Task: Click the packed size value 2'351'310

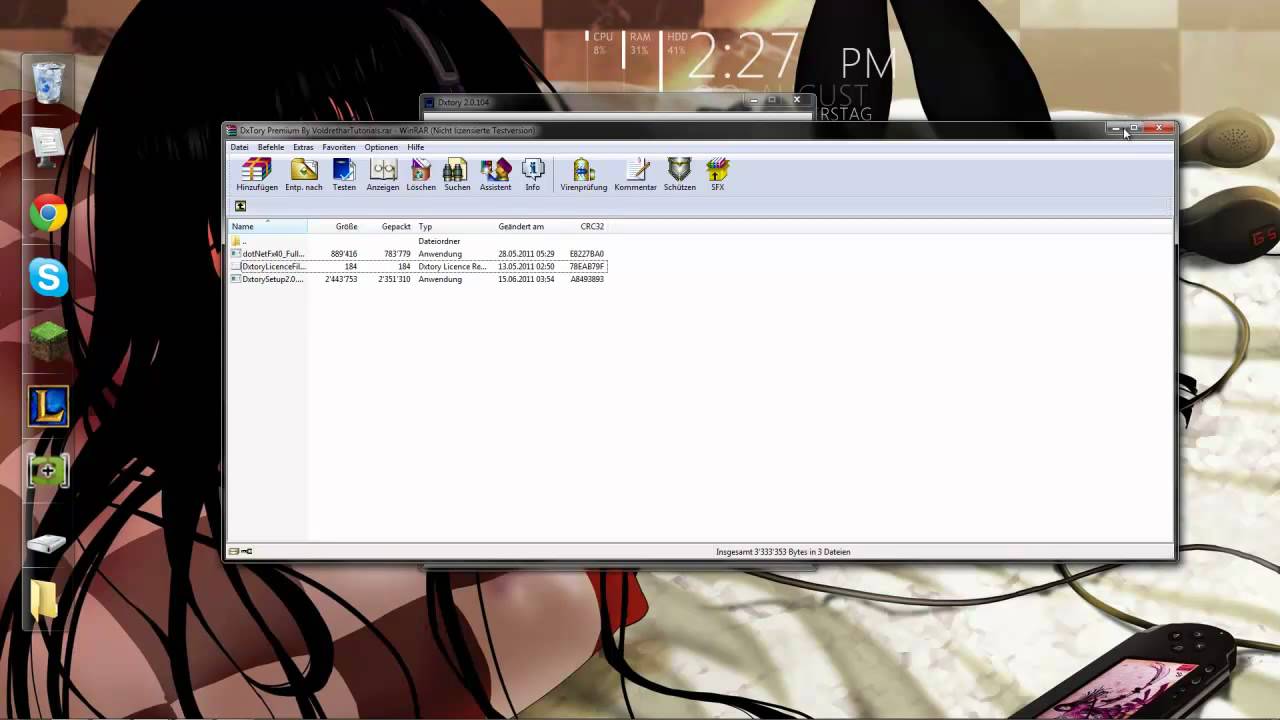Action: 394,279
